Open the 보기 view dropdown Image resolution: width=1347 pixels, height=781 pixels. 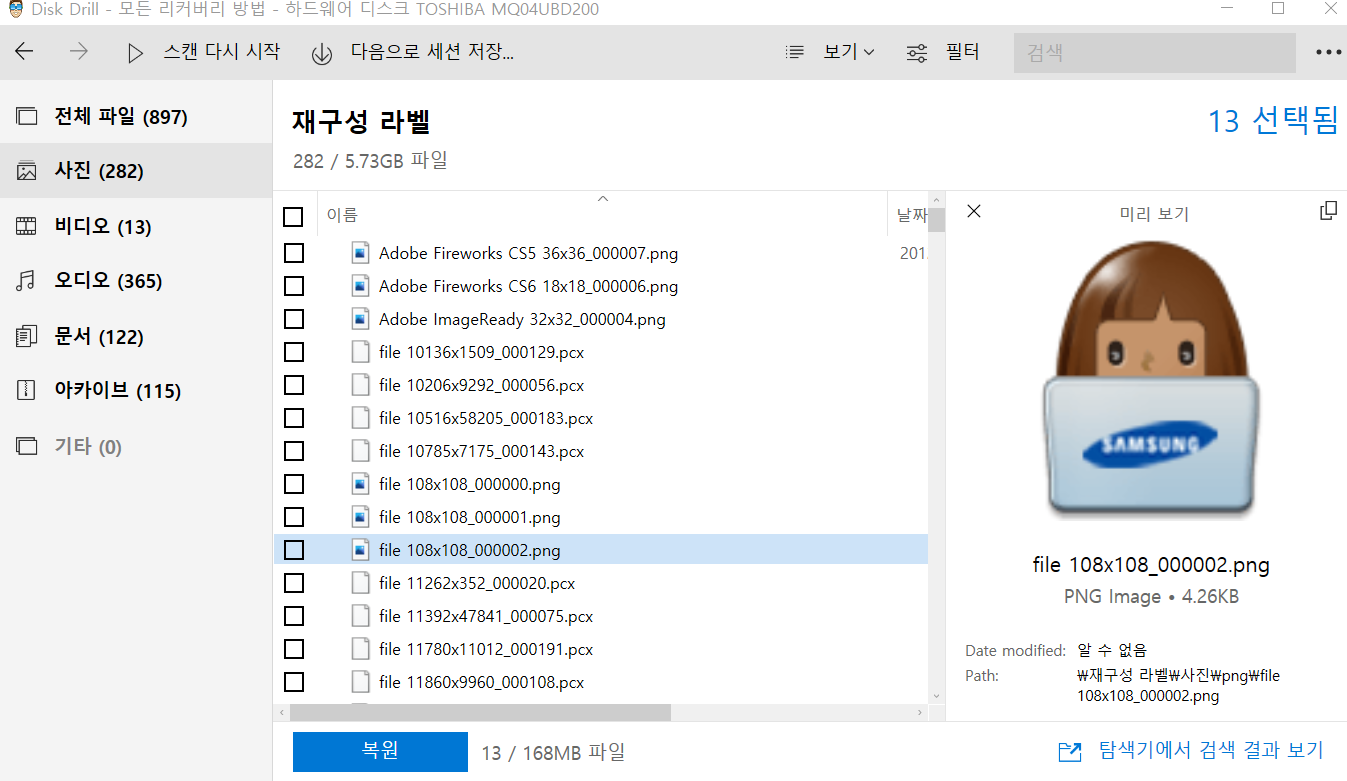click(849, 52)
